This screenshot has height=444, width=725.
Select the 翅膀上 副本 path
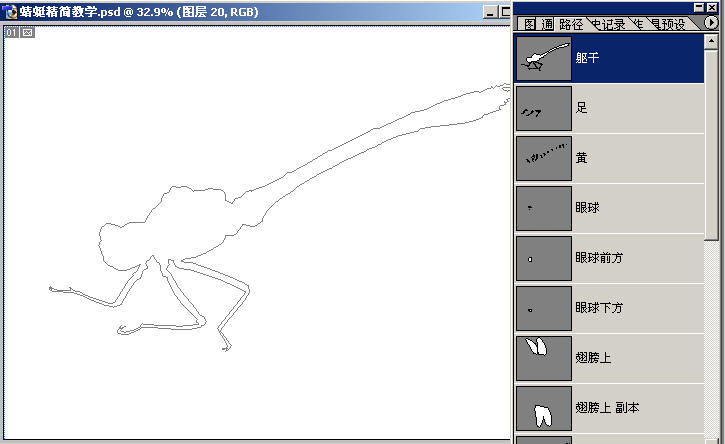(609, 408)
